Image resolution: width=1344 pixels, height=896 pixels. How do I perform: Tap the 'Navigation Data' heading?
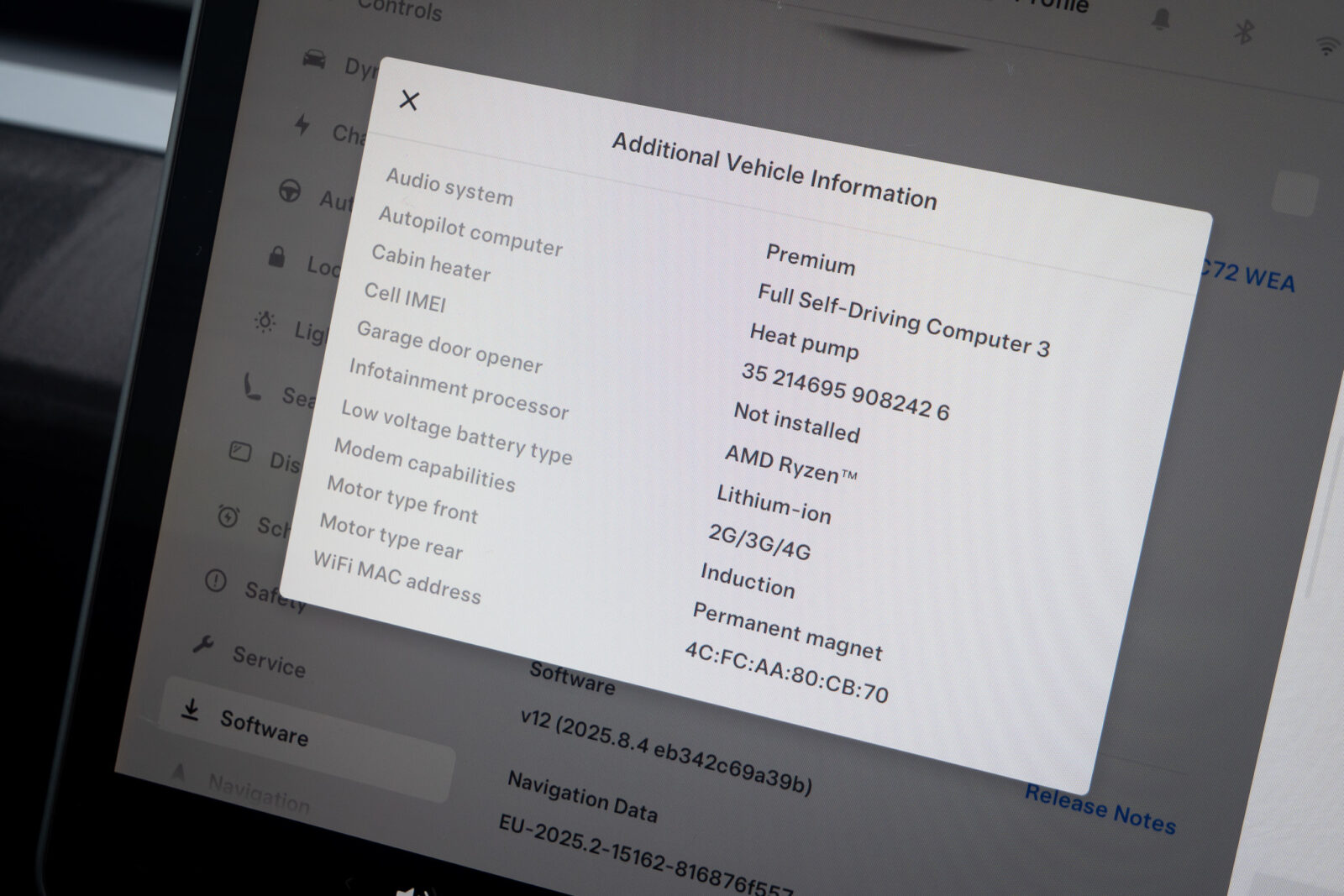[x=582, y=797]
